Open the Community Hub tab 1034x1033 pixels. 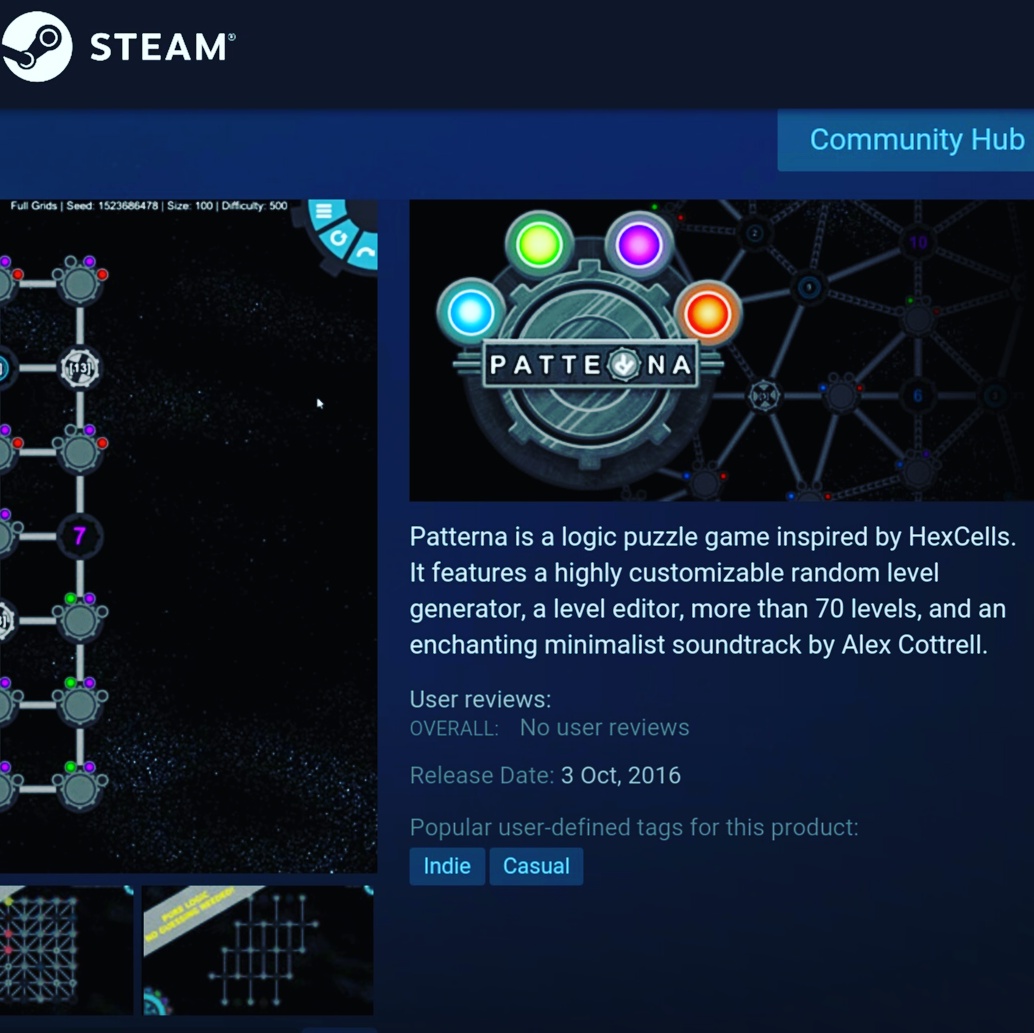coord(908,140)
